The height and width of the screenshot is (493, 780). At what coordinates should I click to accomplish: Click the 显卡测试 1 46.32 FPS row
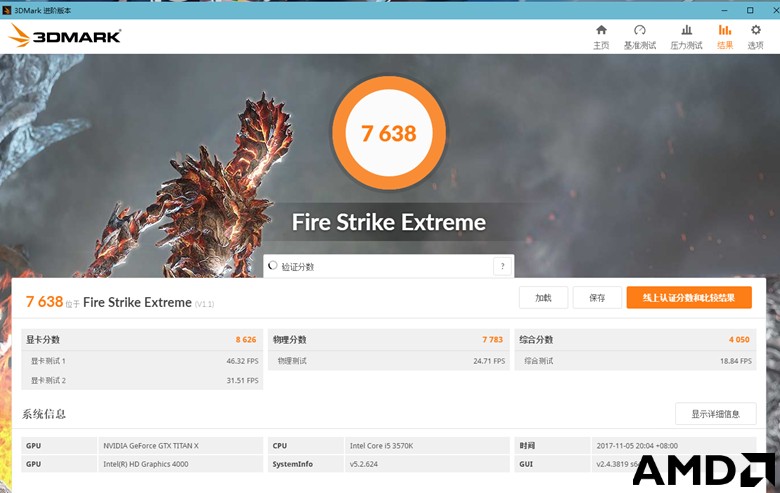coord(142,361)
